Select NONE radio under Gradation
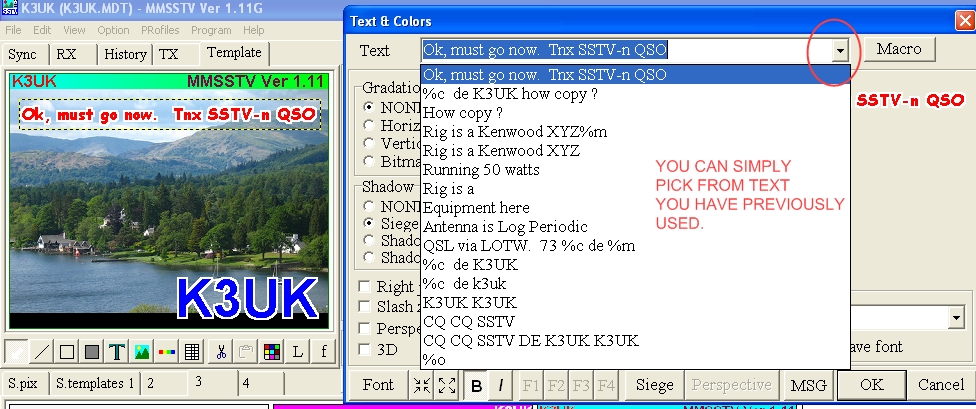 (x=368, y=107)
